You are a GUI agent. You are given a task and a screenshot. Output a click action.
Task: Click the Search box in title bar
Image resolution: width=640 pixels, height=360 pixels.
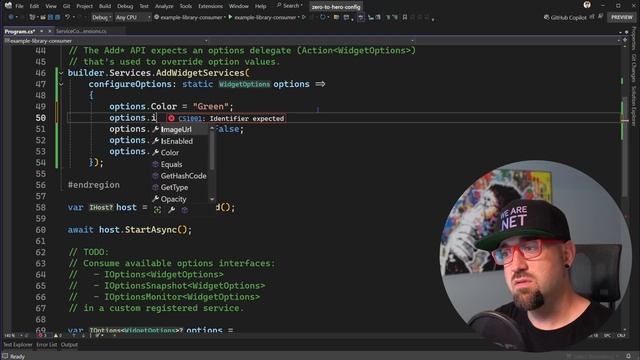(290, 6)
